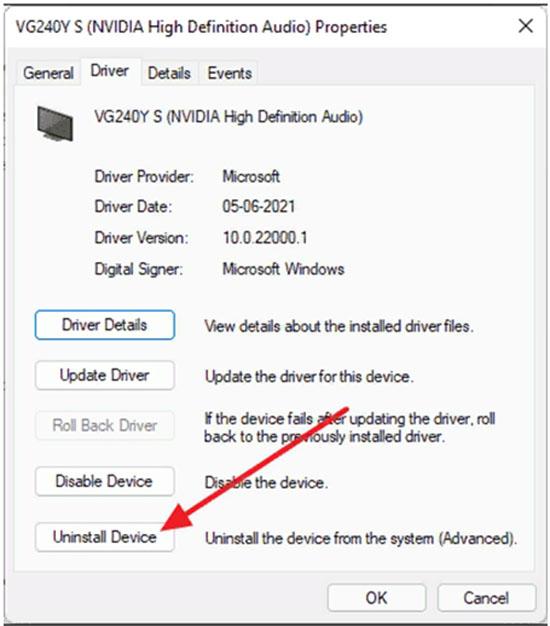Confirm the dialog with OK

[376, 598]
